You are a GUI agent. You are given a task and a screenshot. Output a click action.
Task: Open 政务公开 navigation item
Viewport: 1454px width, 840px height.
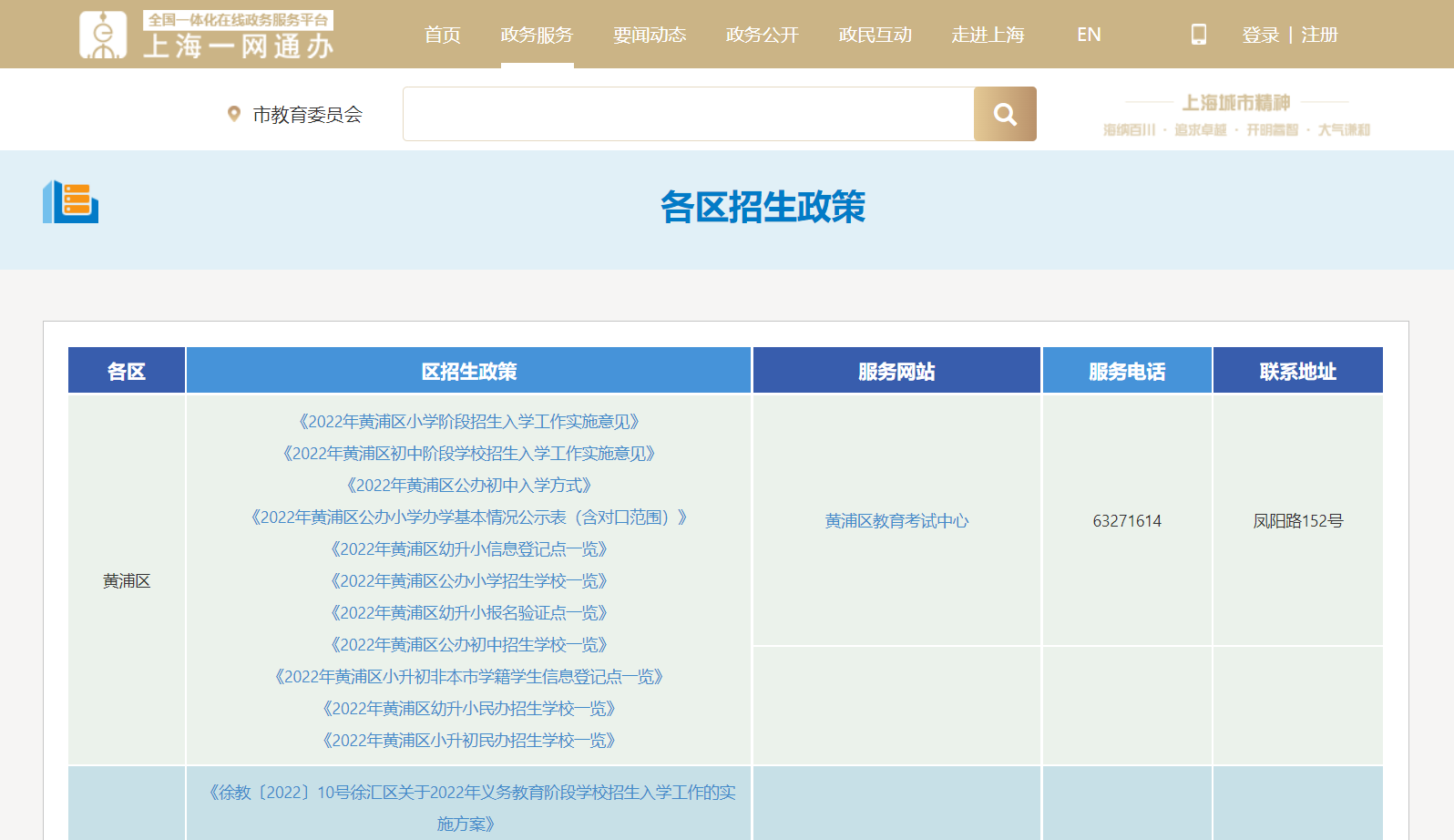coord(763,35)
